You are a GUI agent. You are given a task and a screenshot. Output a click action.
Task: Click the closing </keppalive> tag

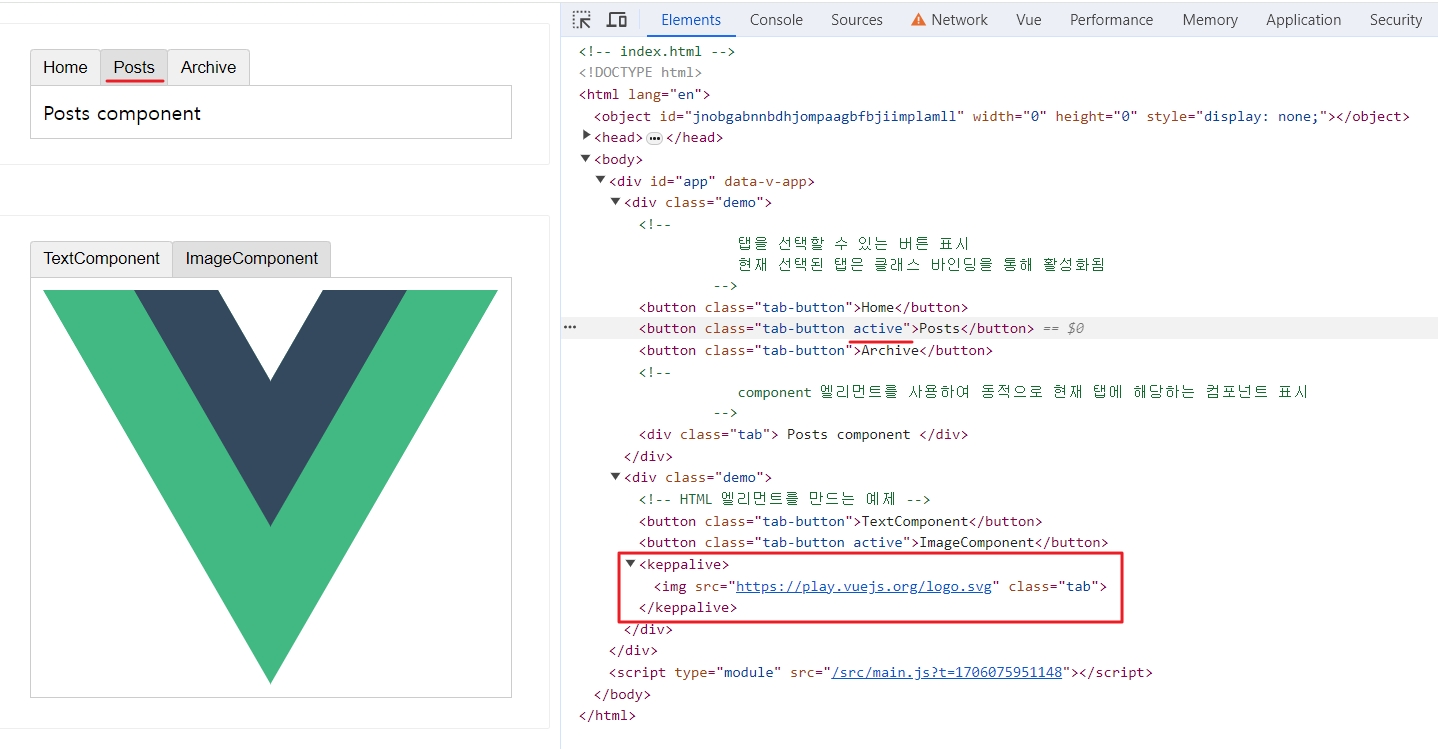[x=687, y=607]
